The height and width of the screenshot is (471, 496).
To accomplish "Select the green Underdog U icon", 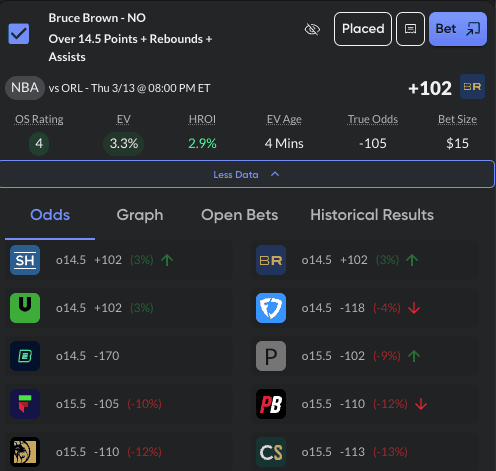I will click(25, 308).
